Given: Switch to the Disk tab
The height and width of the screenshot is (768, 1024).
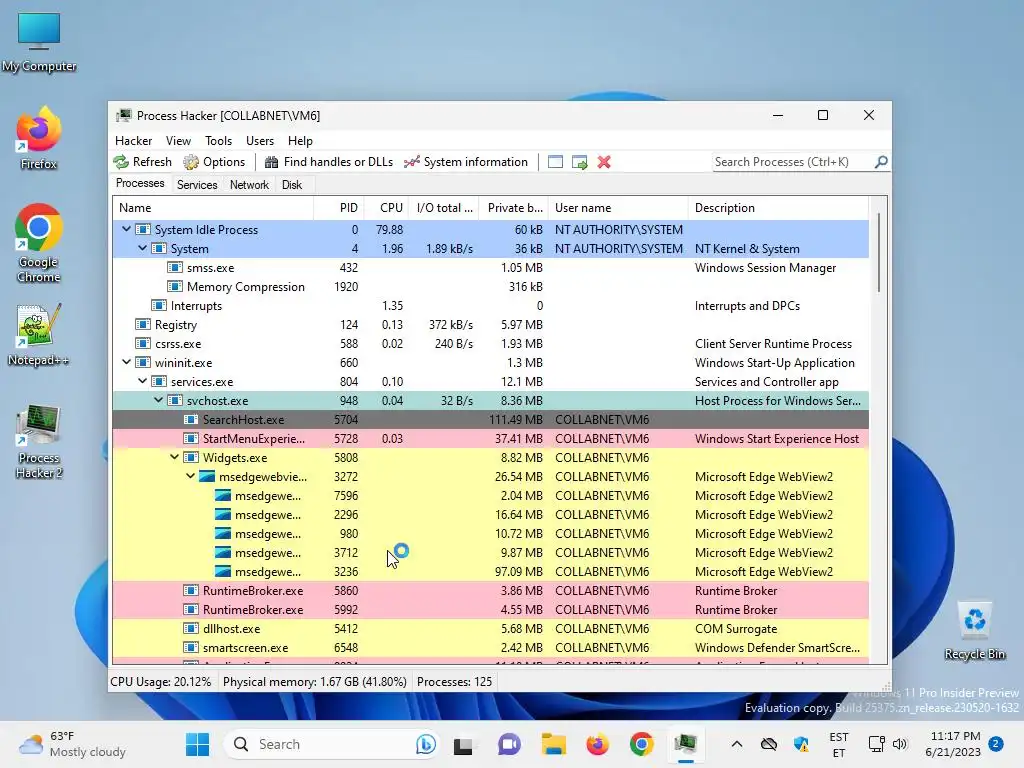Looking at the screenshot, I should [x=292, y=185].
